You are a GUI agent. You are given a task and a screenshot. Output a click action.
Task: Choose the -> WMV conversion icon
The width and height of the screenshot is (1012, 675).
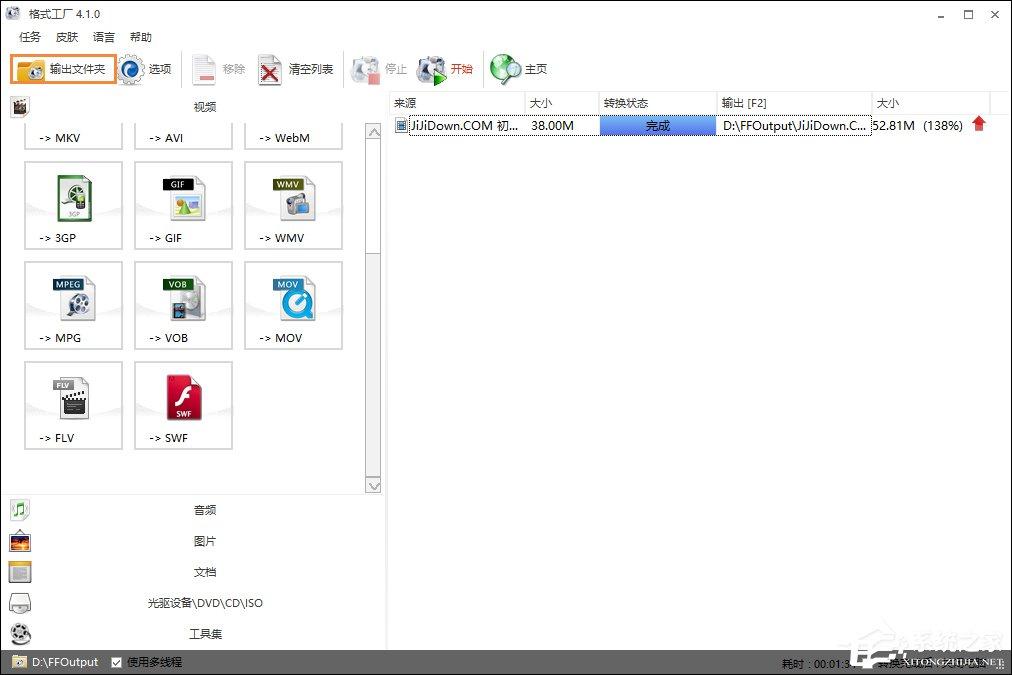click(294, 205)
